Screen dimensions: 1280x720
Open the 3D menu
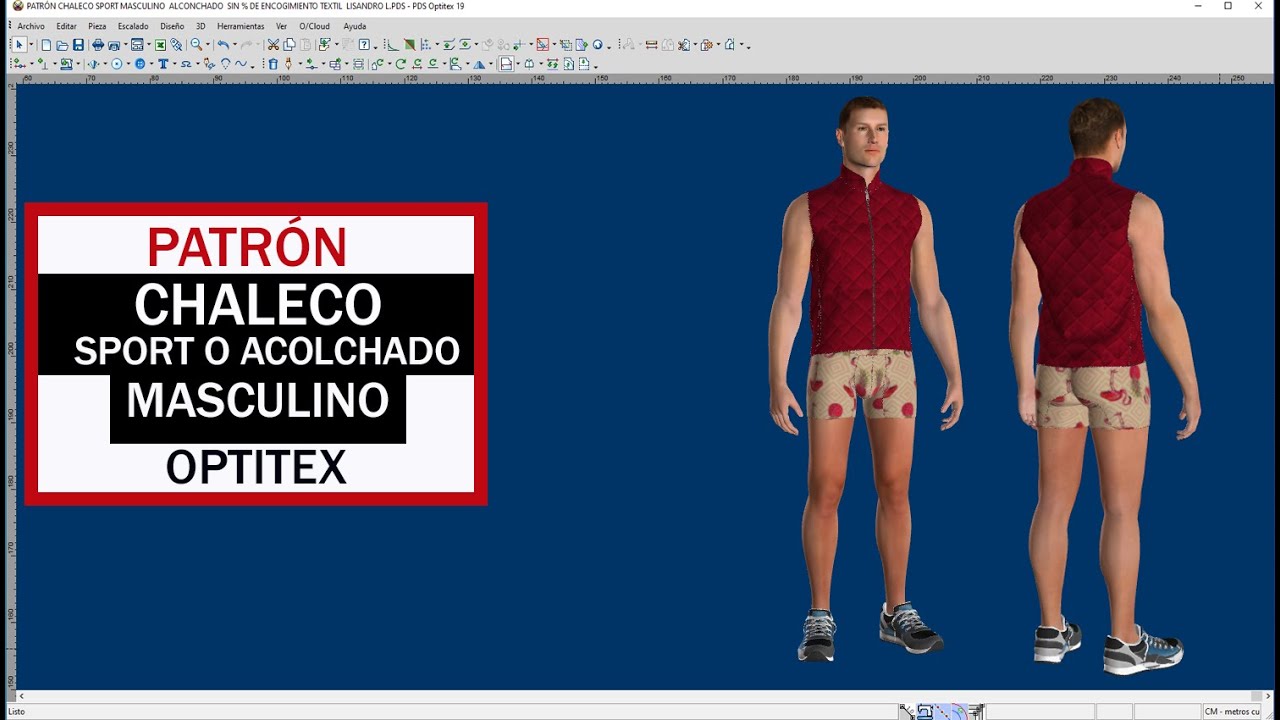201,26
